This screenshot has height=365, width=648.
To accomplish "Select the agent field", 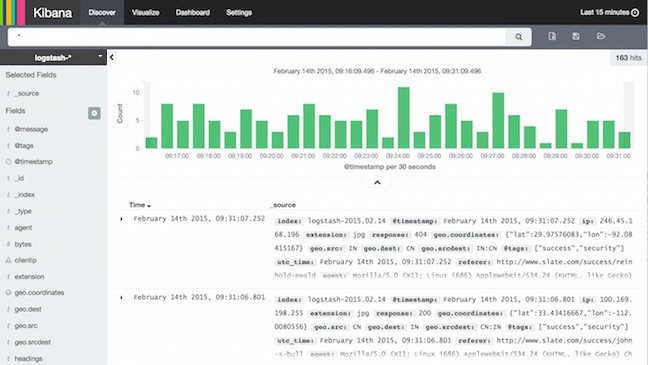I will pos(23,228).
